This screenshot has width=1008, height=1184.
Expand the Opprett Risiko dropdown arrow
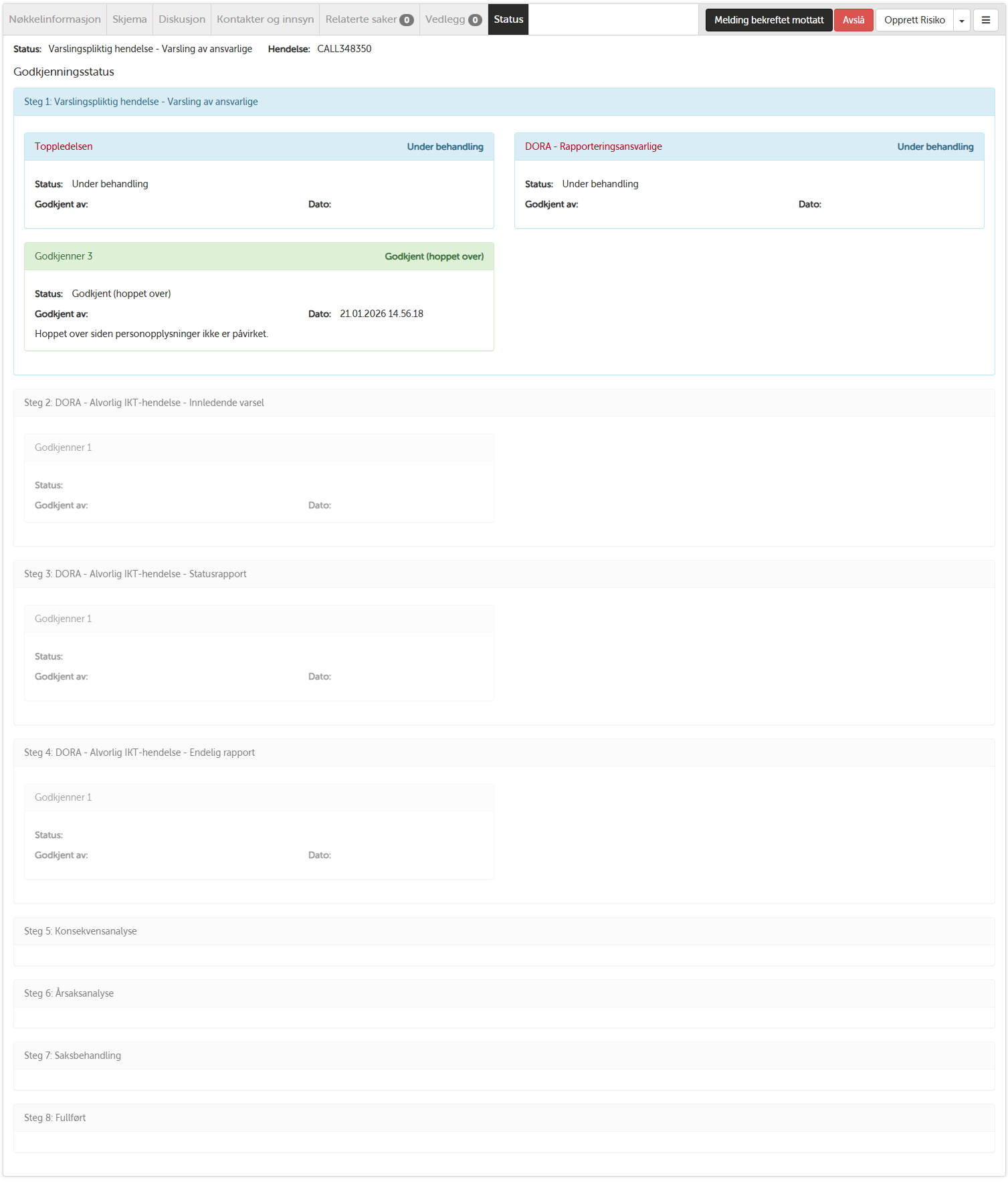(961, 21)
